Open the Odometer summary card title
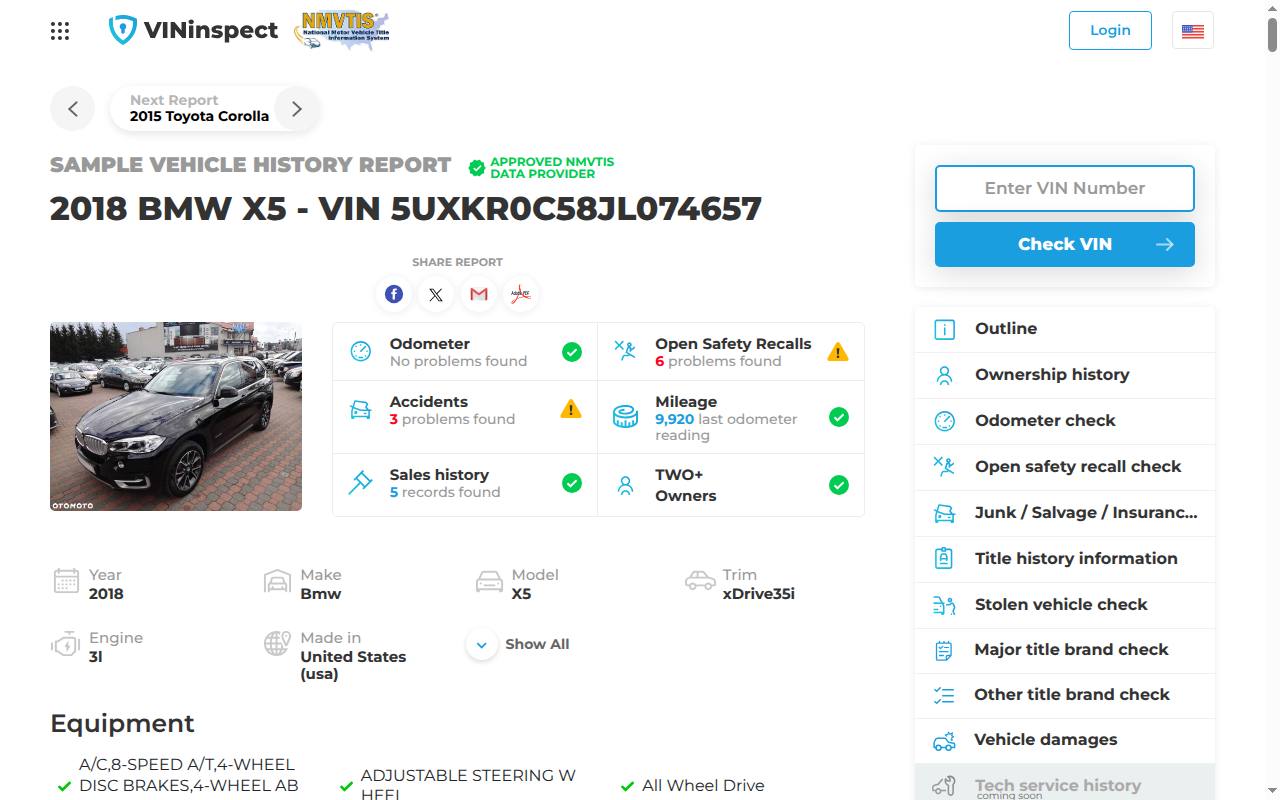The image size is (1280, 800). tap(430, 343)
